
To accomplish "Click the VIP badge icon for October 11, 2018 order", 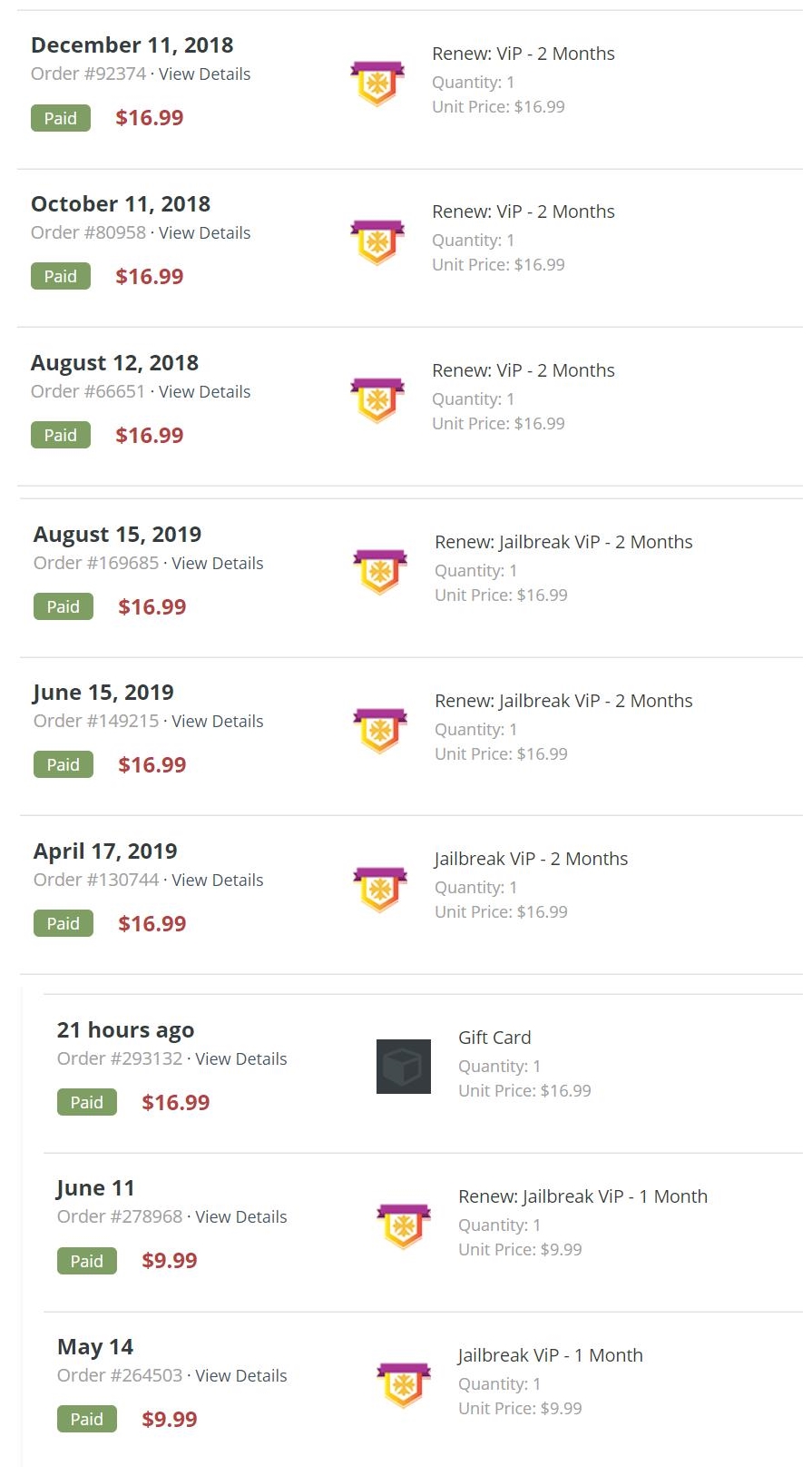I will (377, 241).
